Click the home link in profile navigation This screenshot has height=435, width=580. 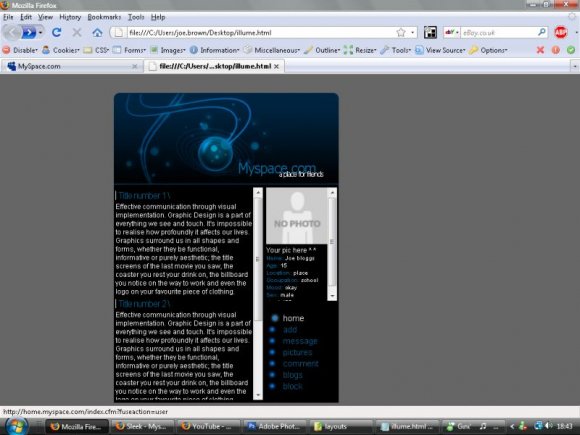293,318
